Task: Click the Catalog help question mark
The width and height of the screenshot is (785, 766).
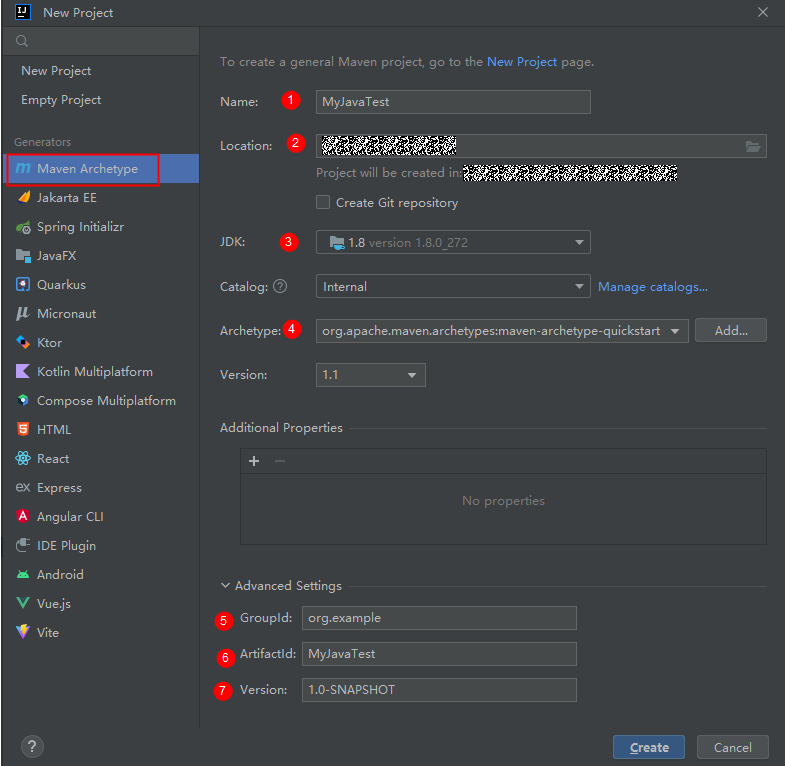Action: coord(280,287)
